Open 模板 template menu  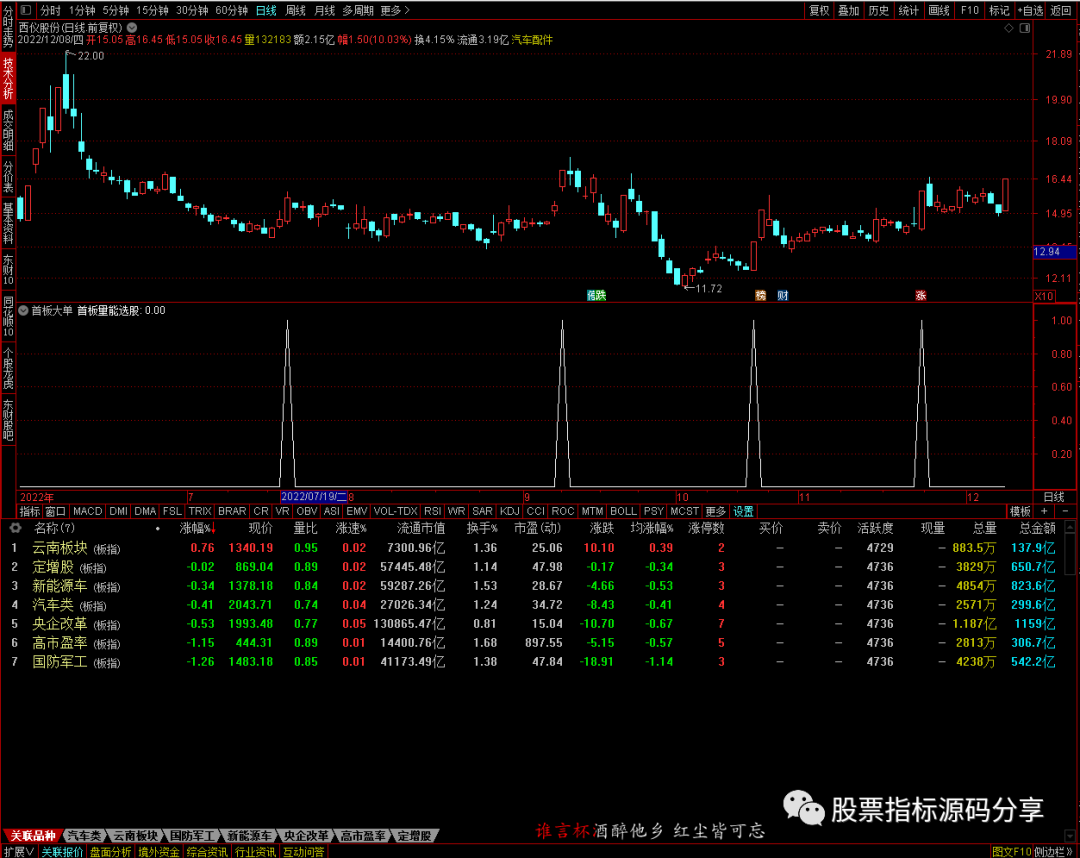[1020, 511]
